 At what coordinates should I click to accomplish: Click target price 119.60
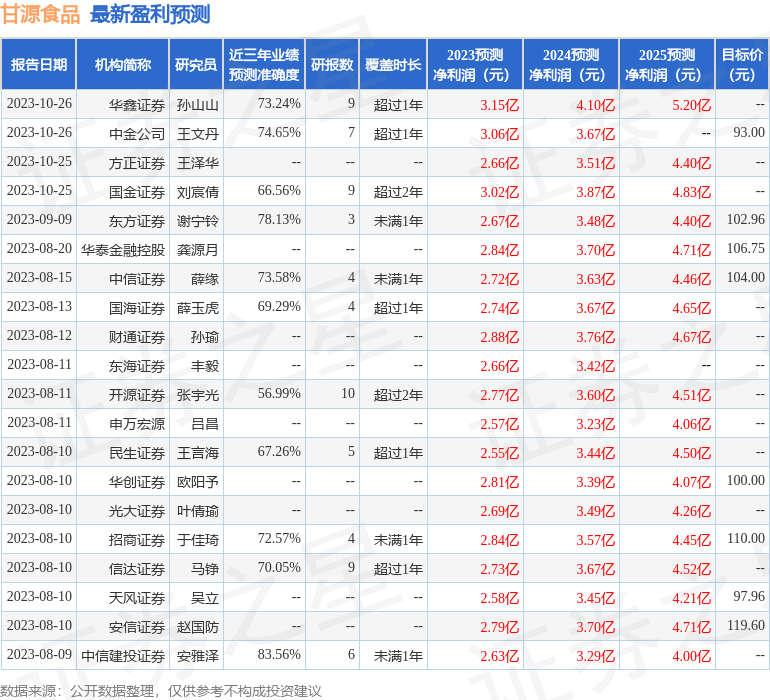click(746, 625)
